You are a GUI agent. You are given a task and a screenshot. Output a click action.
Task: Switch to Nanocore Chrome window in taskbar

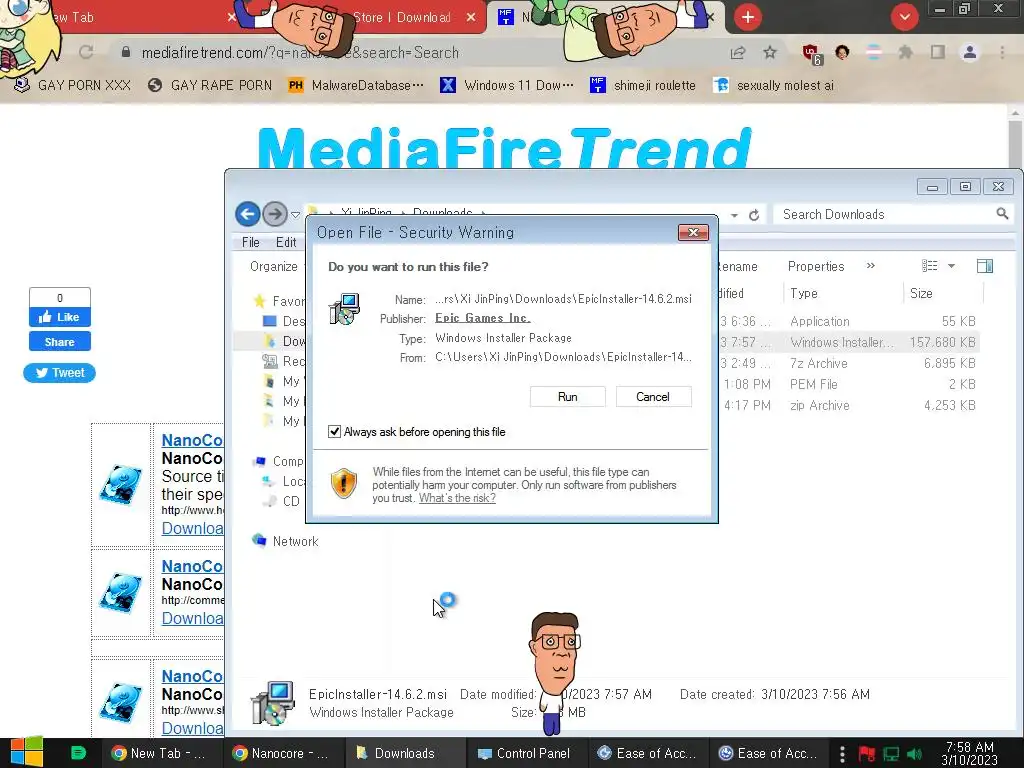tap(281, 753)
